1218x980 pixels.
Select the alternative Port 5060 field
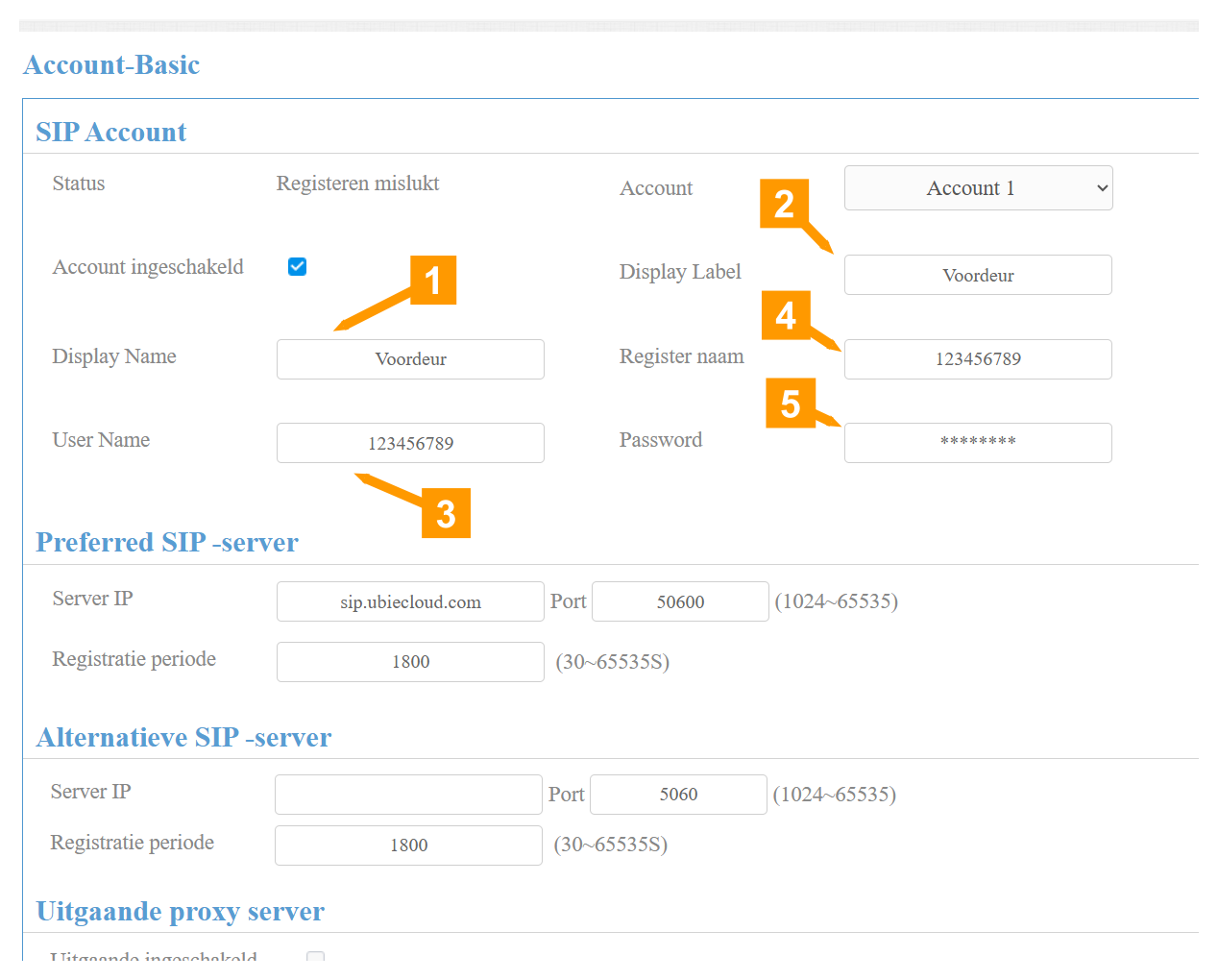pos(678,795)
